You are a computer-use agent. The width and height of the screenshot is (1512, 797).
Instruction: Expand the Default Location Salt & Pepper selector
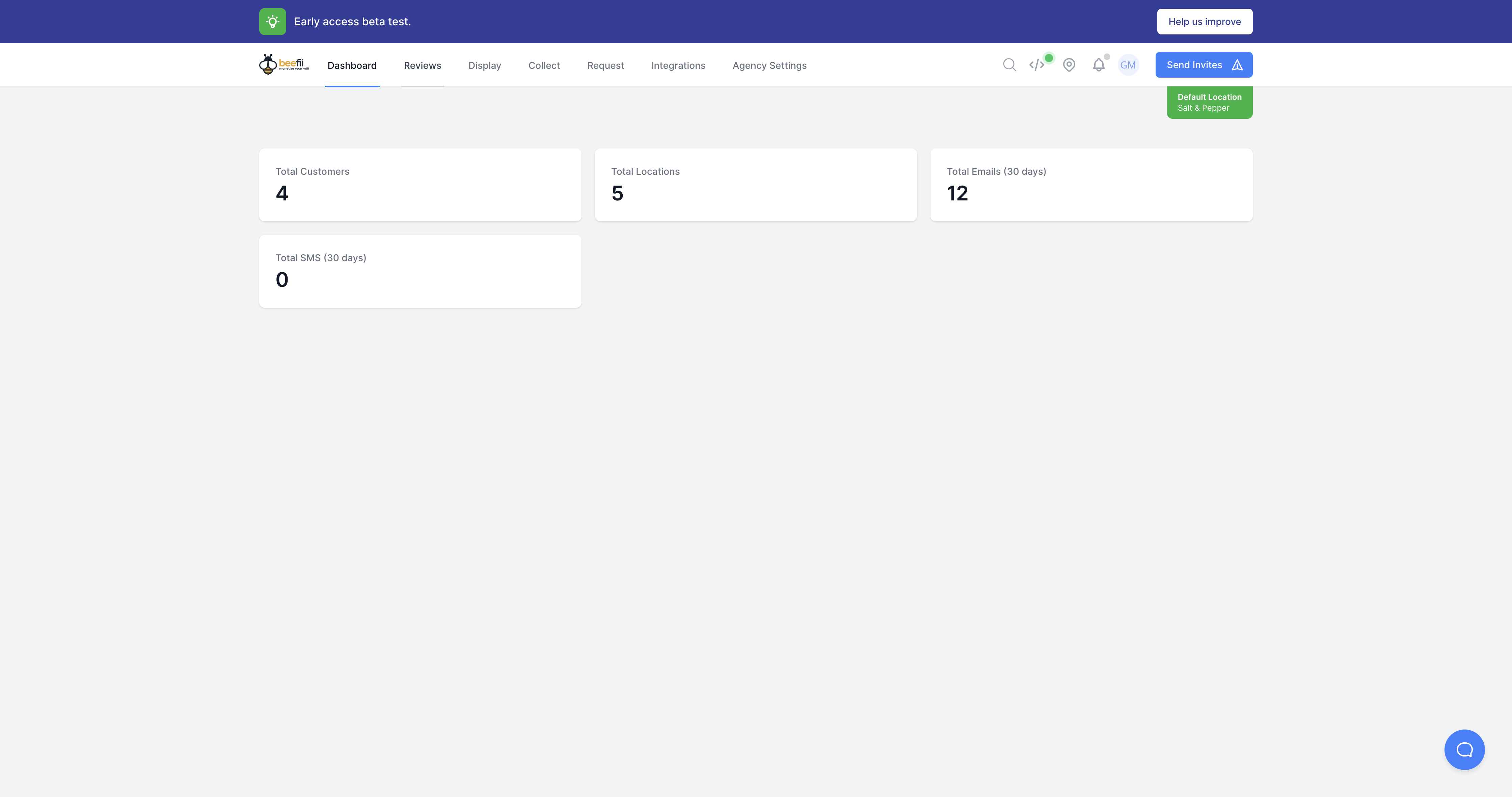point(1209,103)
